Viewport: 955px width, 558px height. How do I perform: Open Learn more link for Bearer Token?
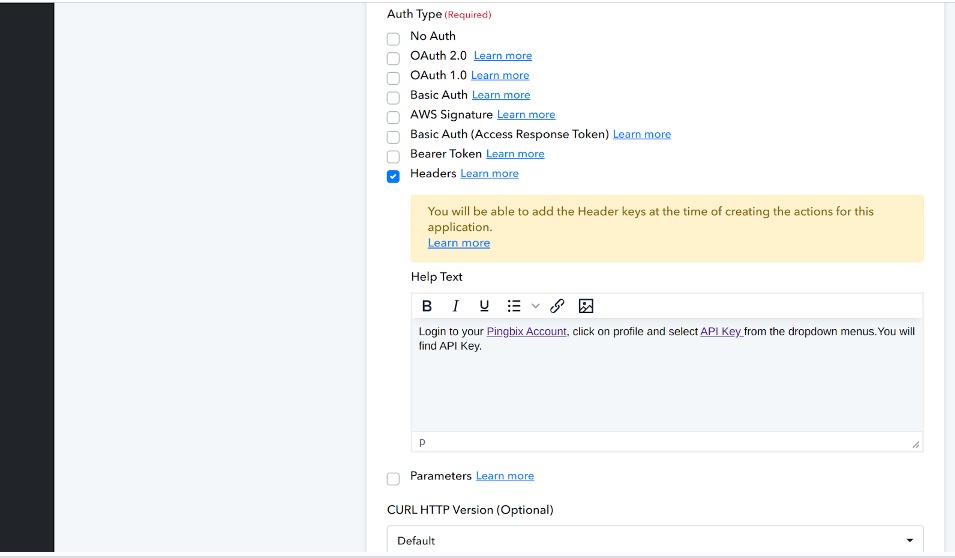point(515,154)
